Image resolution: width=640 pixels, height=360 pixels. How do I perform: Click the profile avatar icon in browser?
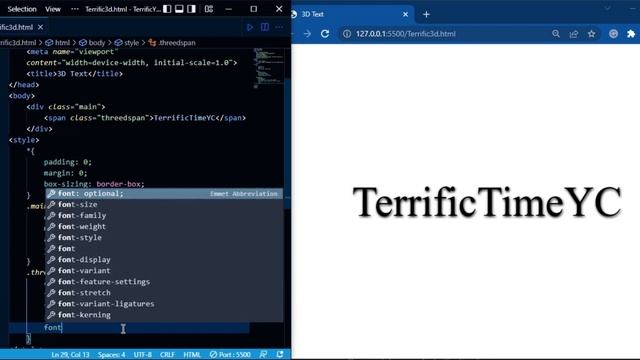613,34
